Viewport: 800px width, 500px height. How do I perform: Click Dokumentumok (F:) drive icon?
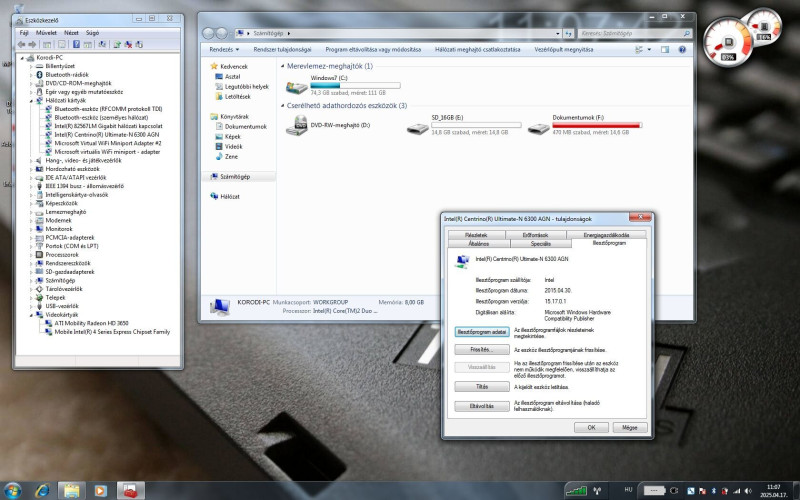[x=538, y=129]
